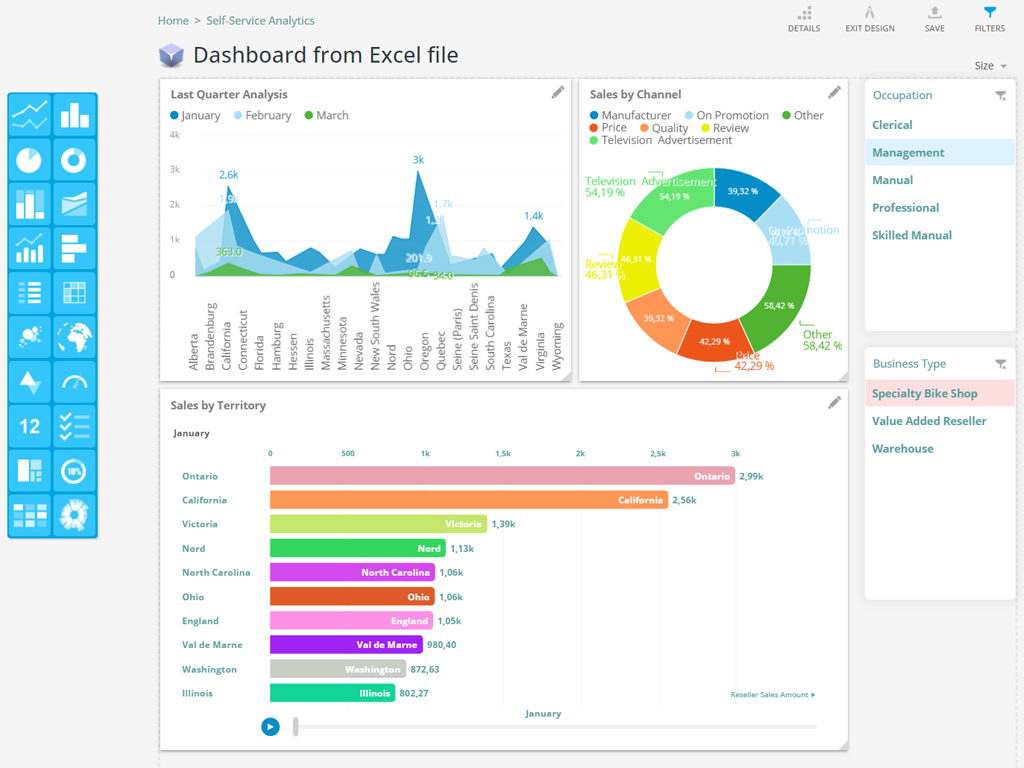Toggle the Filters panel
Viewport: 1024px width, 768px height.
[x=989, y=18]
